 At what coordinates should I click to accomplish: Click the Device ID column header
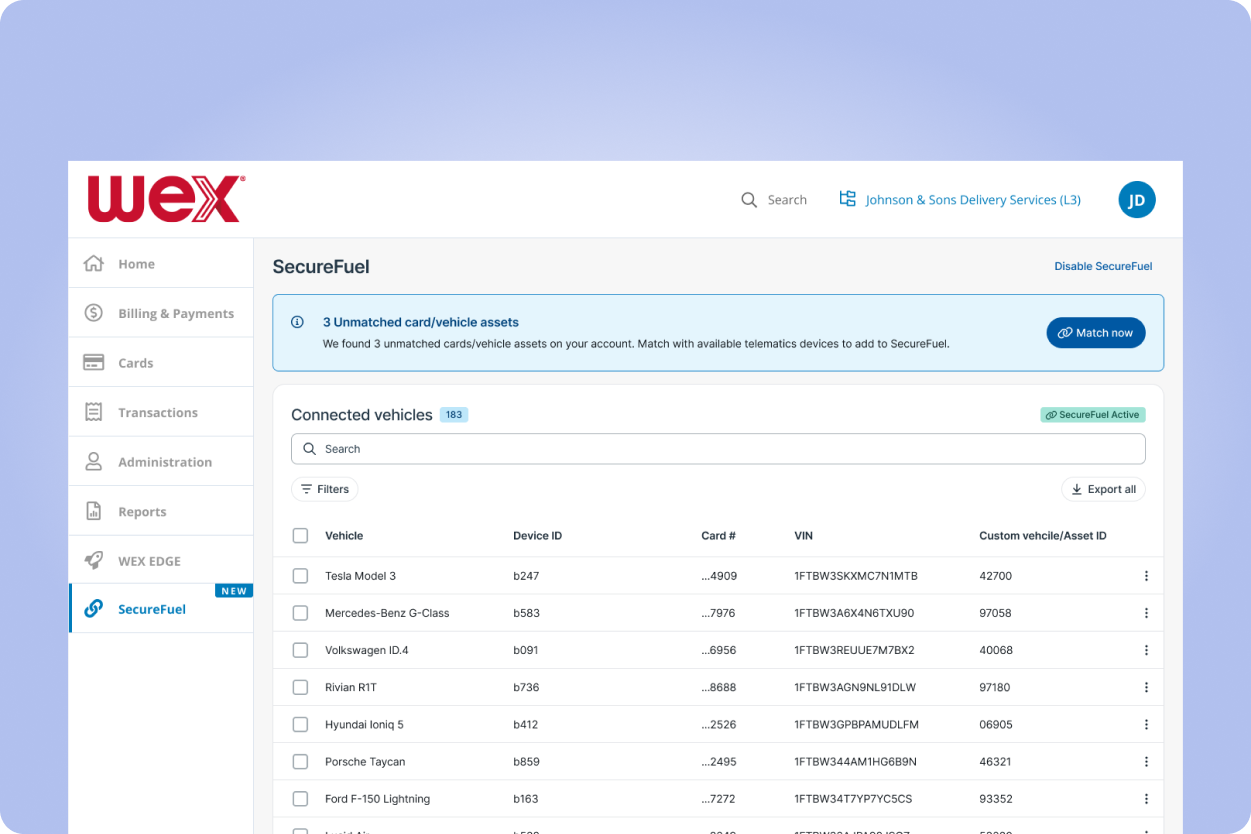coord(538,536)
